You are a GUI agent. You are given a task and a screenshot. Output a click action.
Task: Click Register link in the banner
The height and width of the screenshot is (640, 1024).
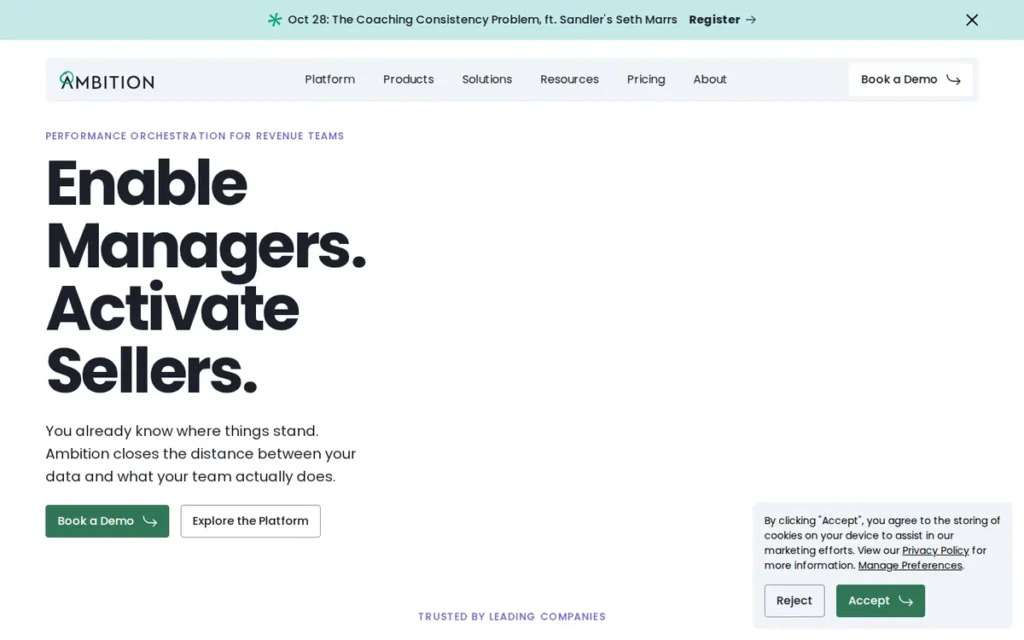click(722, 20)
